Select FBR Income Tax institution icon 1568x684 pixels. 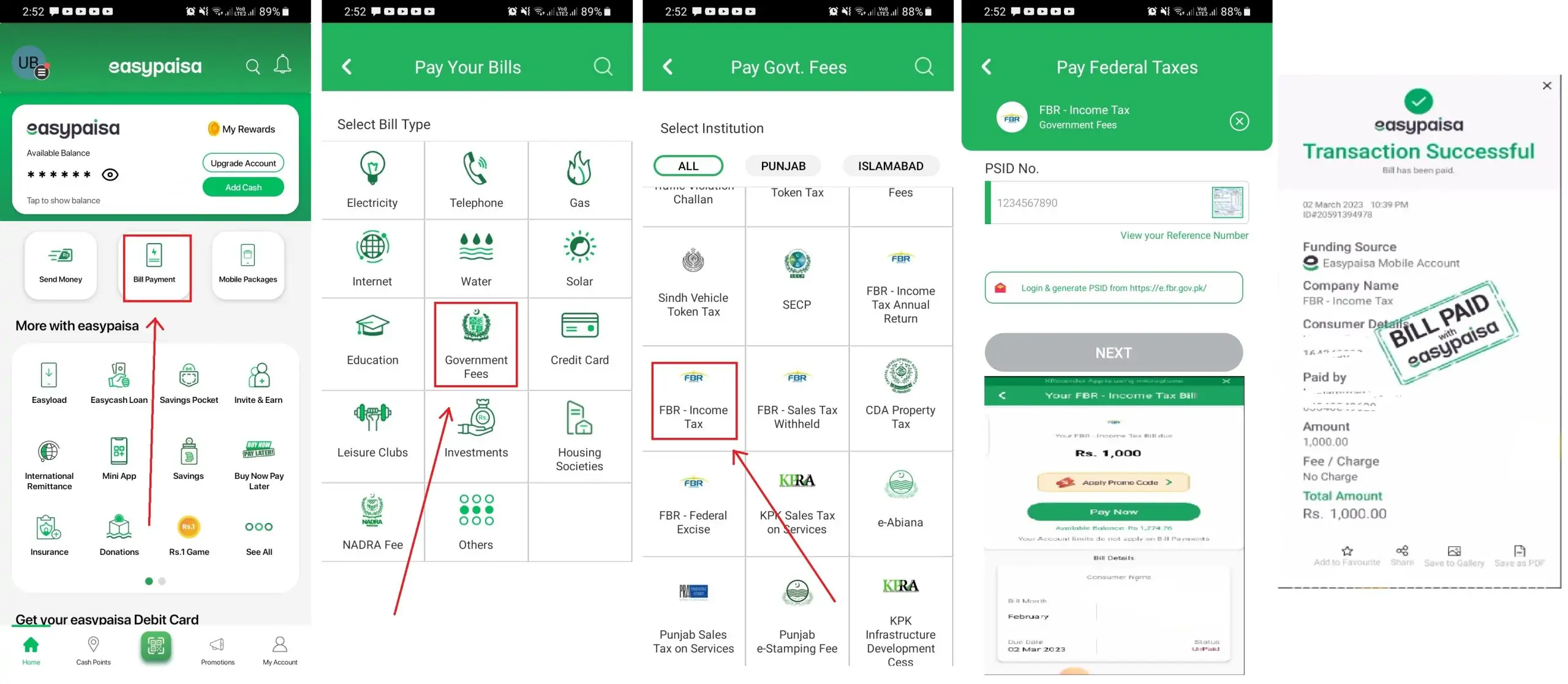click(693, 398)
